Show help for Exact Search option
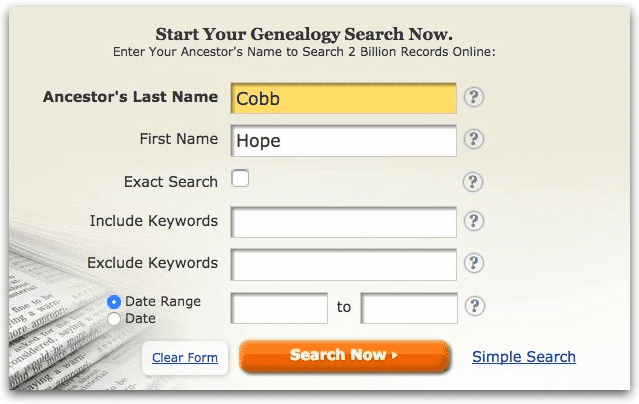Screen dimensions: 639x404 tap(473, 182)
